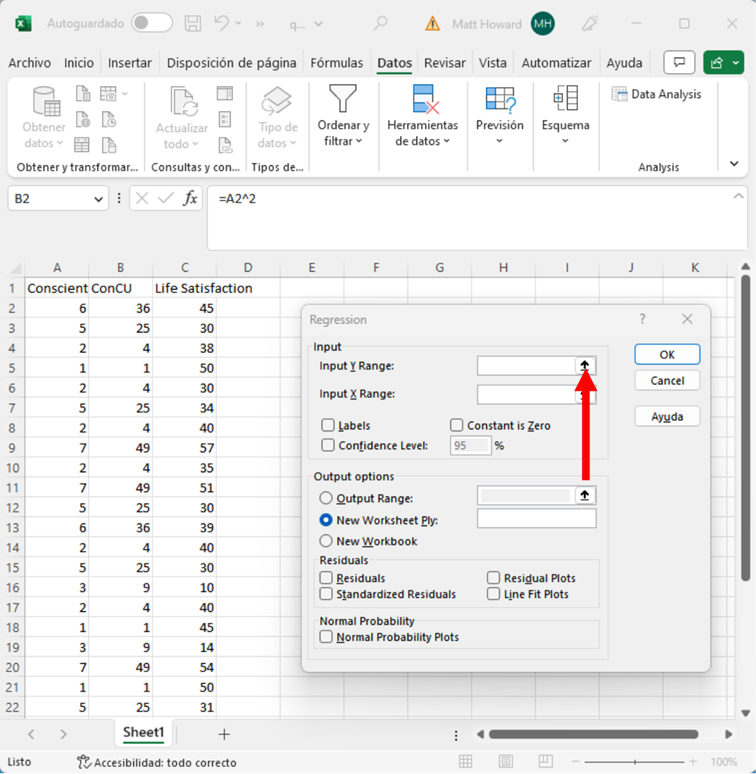Click Input Y Range collapse-dialog icon
The height and width of the screenshot is (774, 756).
[586, 366]
